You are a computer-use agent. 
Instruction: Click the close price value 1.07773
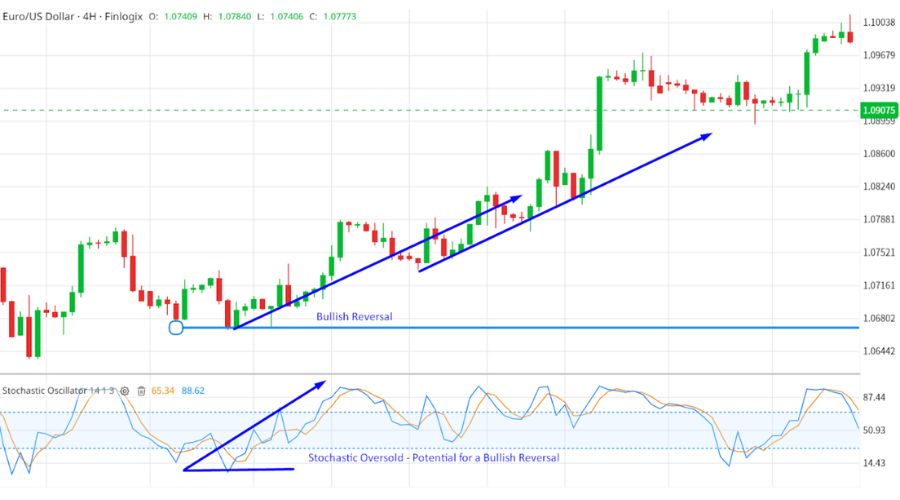pos(339,17)
